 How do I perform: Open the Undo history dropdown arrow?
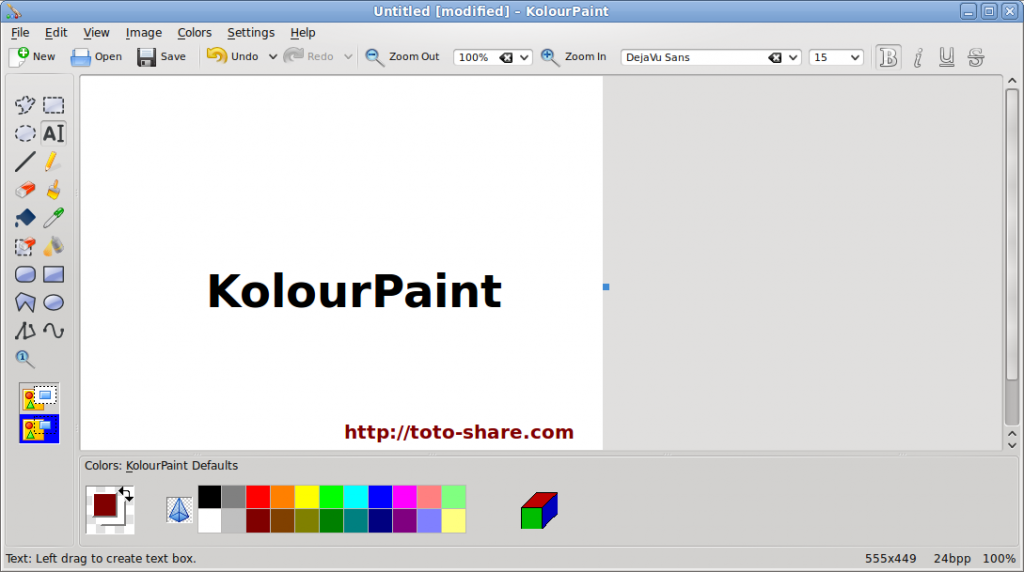coord(273,57)
